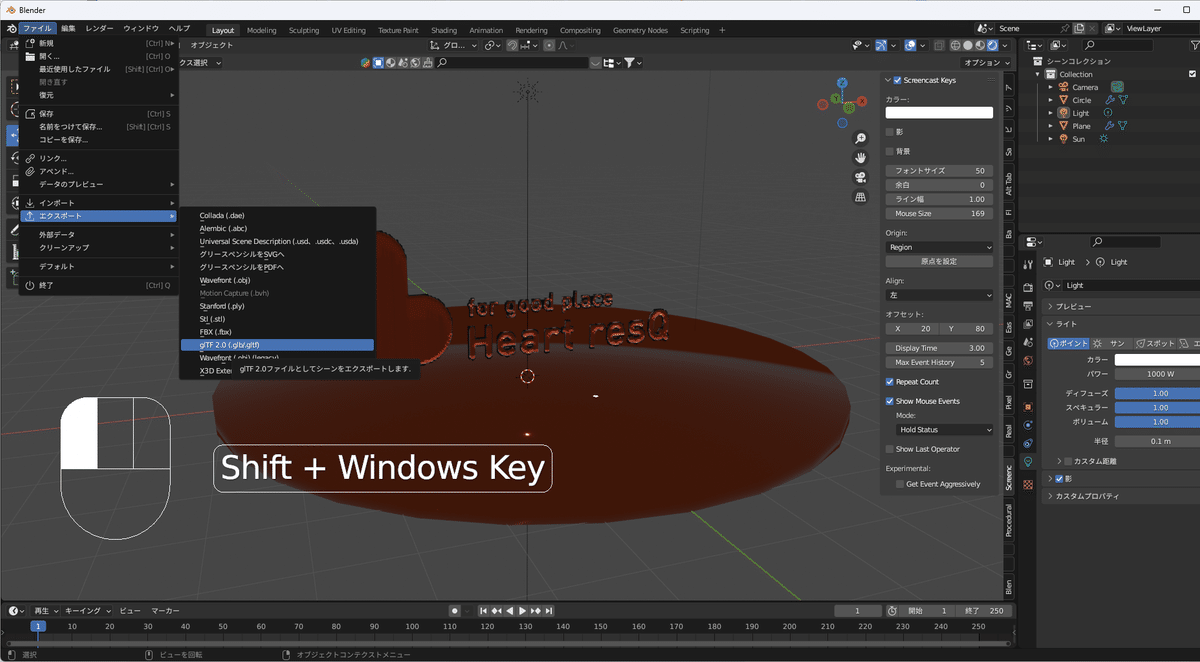Click the フォントサイズ value field
Viewport: 1200px width, 662px height.
(x=939, y=171)
